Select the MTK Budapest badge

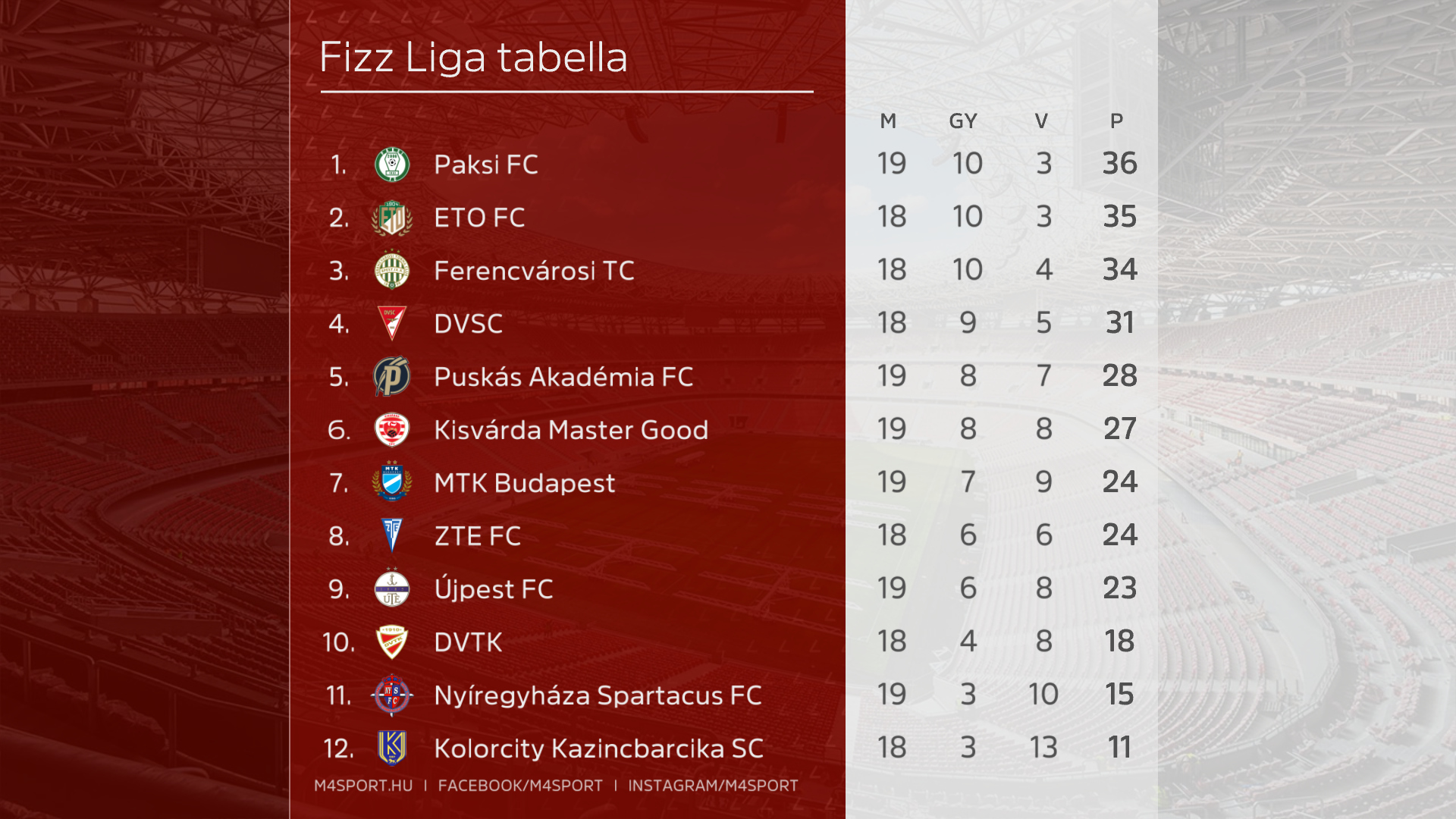tap(392, 482)
